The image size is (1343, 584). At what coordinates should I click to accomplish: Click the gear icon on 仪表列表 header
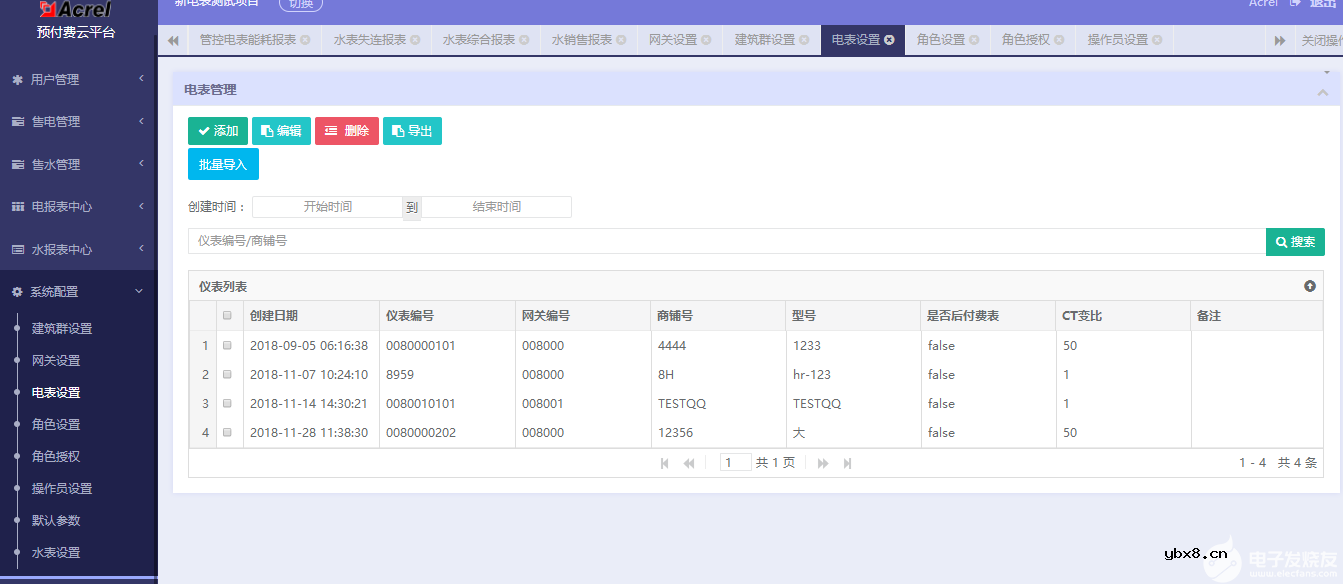pos(1309,285)
